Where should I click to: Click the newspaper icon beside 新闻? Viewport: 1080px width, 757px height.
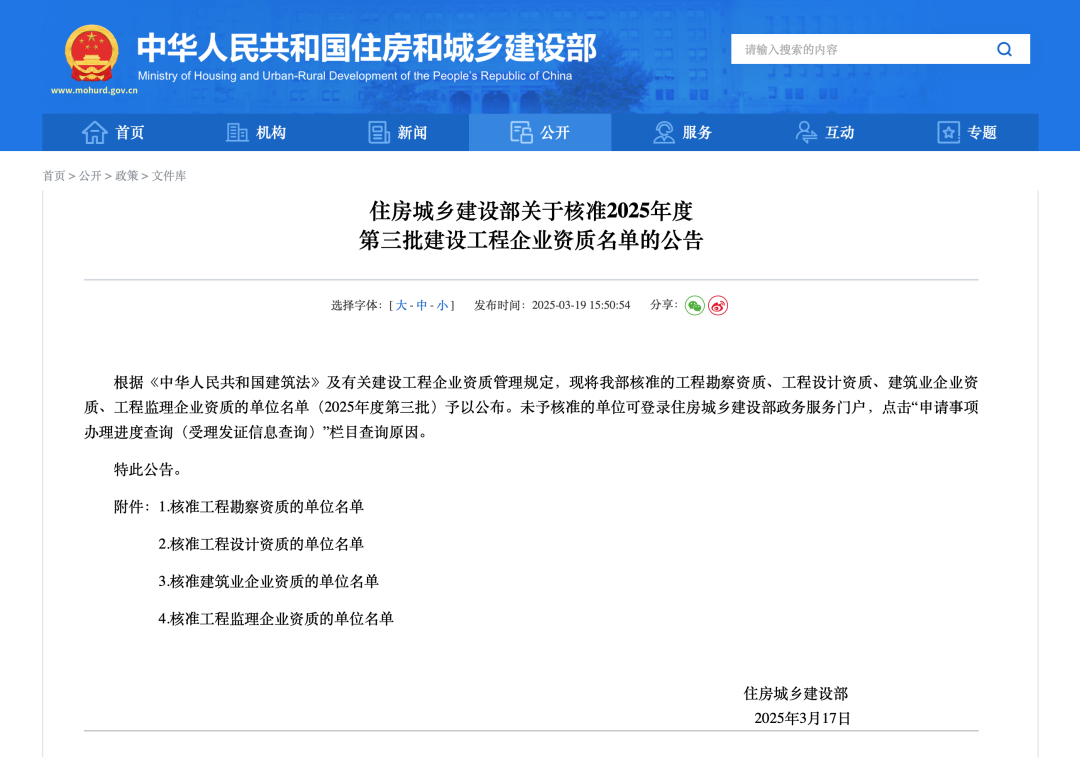click(379, 132)
